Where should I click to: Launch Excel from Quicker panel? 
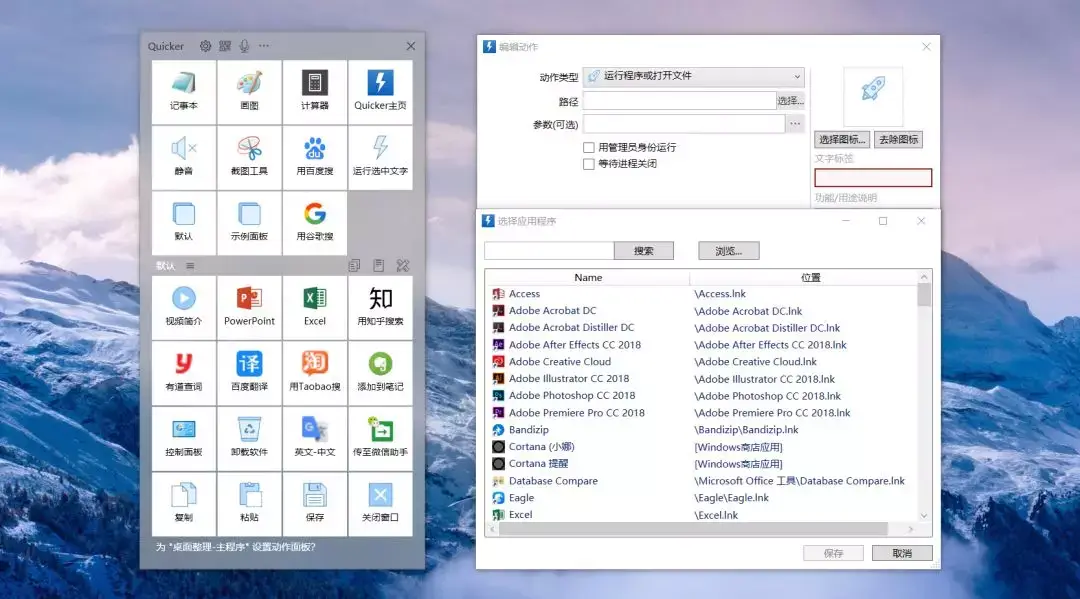315,308
